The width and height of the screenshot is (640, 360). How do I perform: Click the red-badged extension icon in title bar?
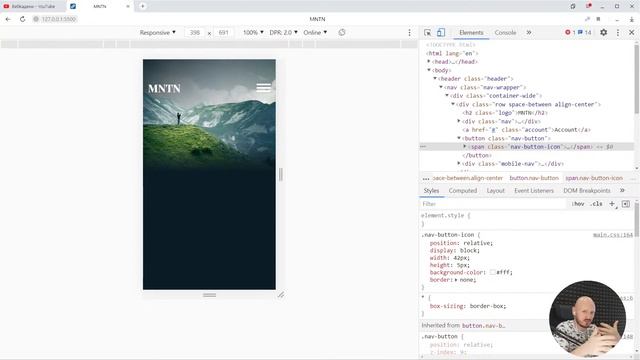tap(588, 6)
